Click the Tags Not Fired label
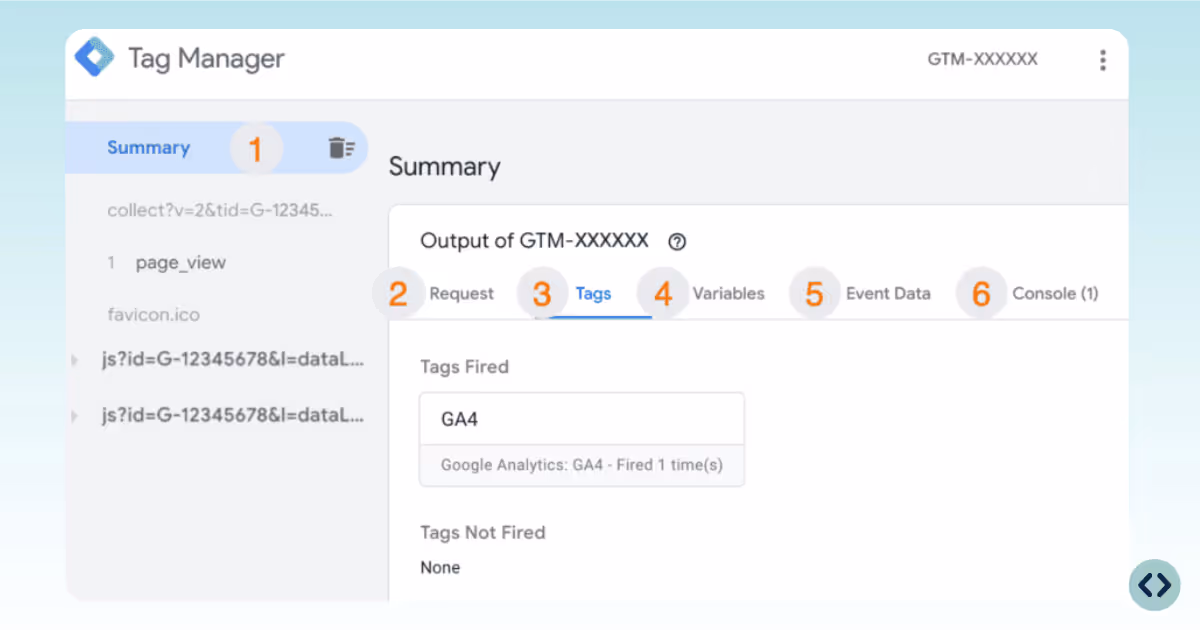 [x=483, y=532]
